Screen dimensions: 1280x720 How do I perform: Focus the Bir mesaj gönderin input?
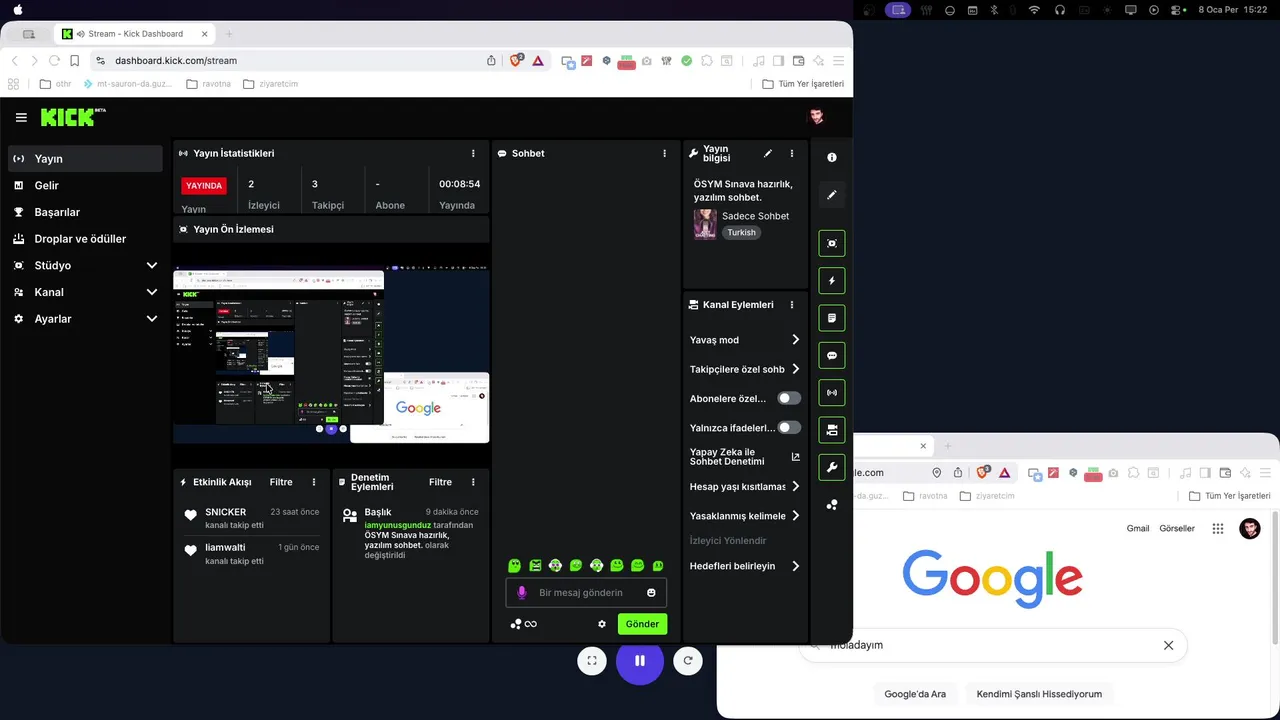(x=586, y=593)
